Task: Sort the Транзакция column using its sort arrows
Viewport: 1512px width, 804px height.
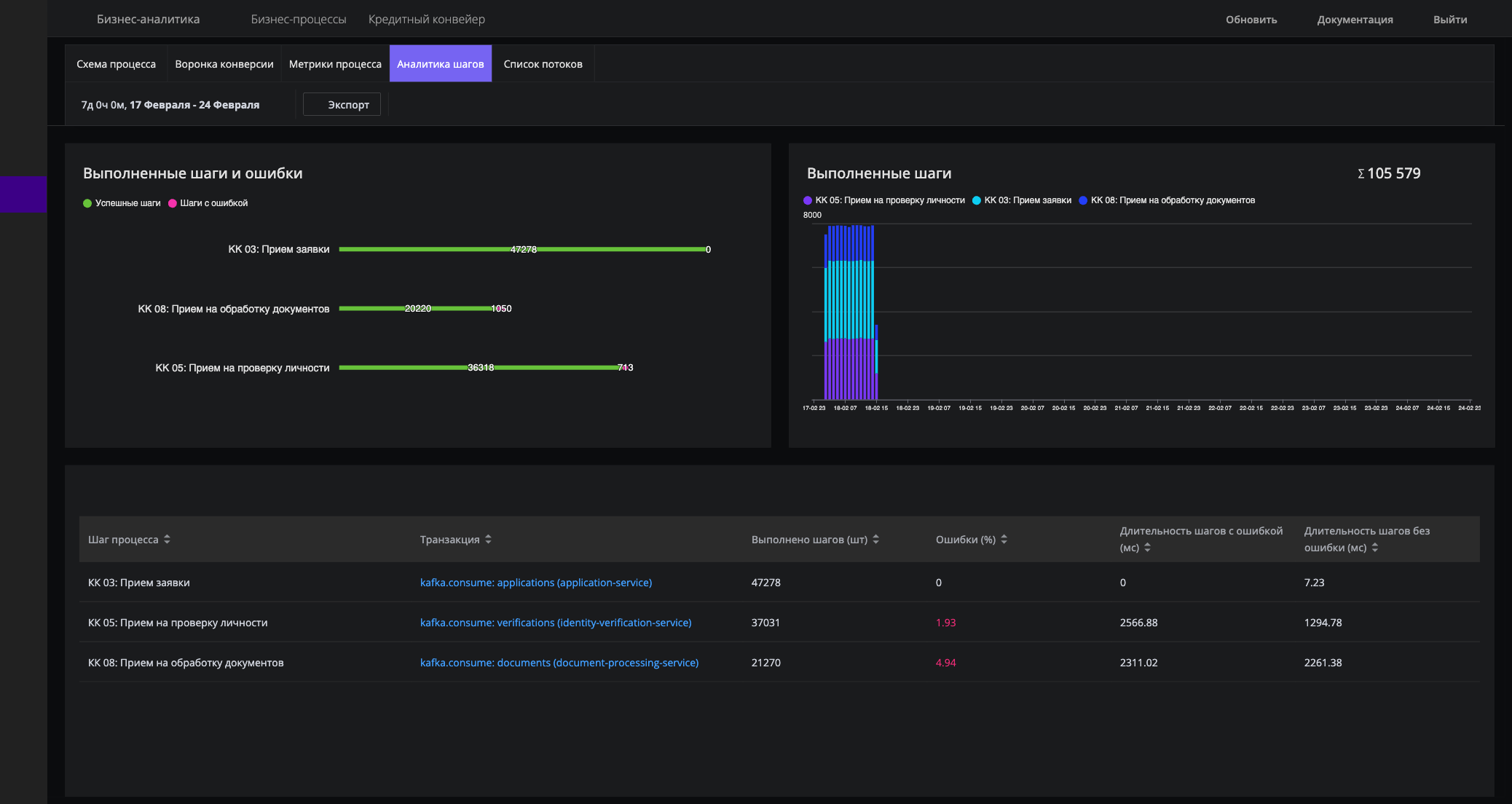Action: point(488,539)
